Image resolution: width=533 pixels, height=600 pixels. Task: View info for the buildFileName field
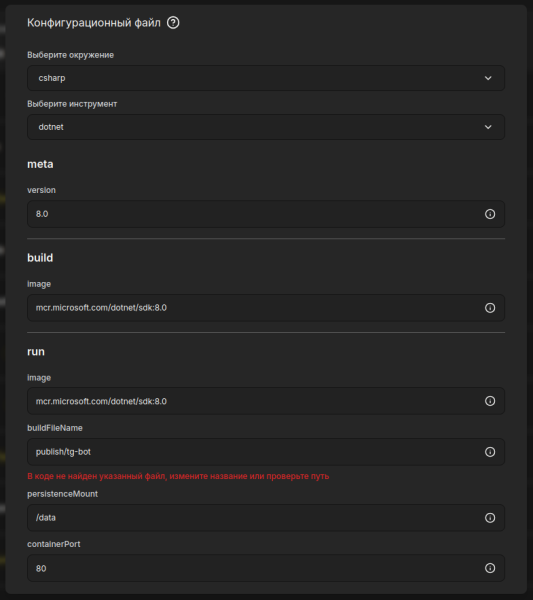[490, 452]
